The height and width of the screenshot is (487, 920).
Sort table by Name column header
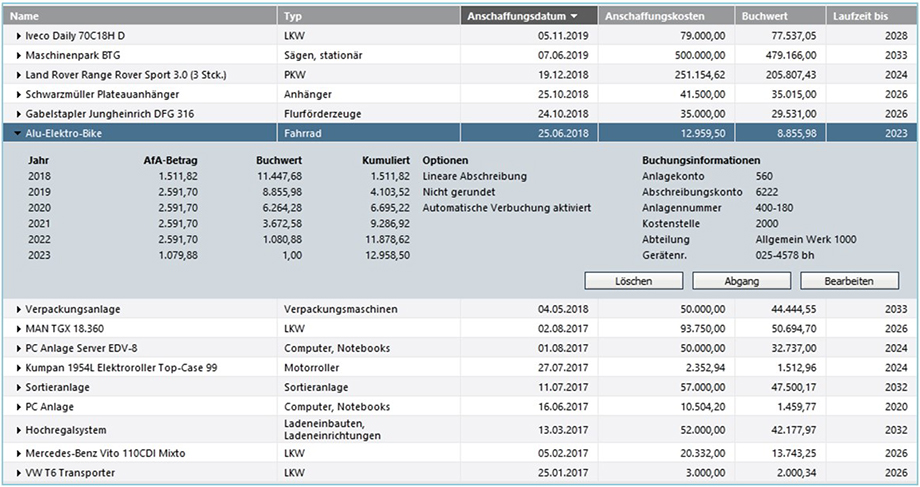[140, 16]
